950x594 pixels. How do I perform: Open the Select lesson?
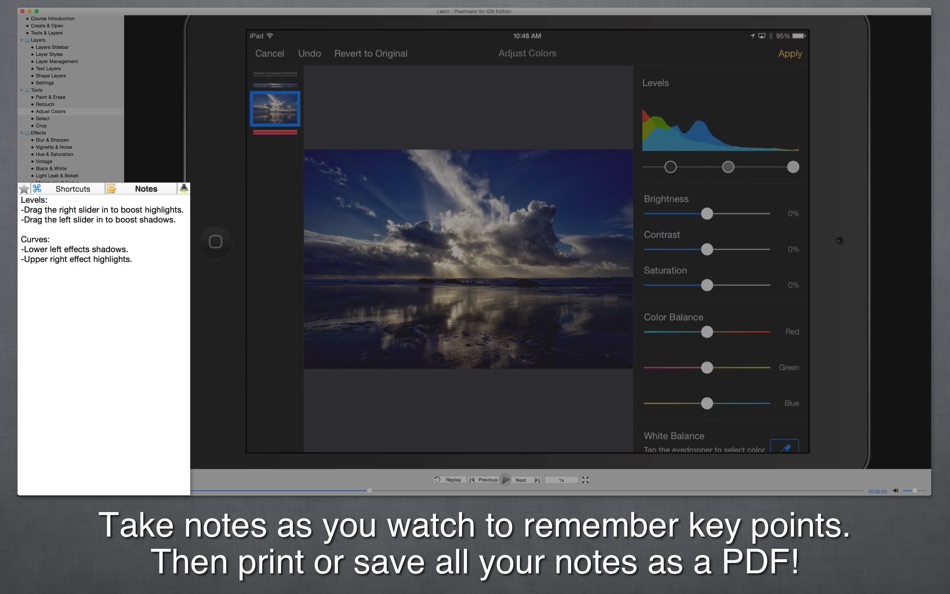(42, 119)
